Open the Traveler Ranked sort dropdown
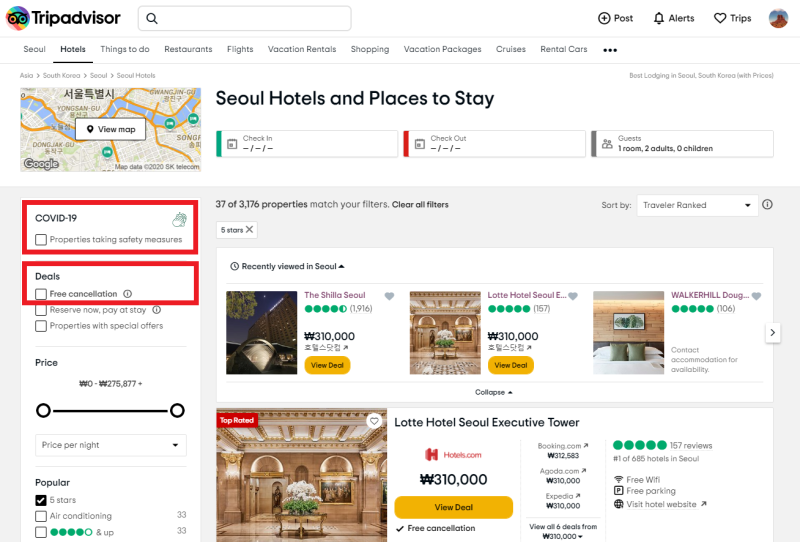The width and height of the screenshot is (800, 542). (x=697, y=205)
